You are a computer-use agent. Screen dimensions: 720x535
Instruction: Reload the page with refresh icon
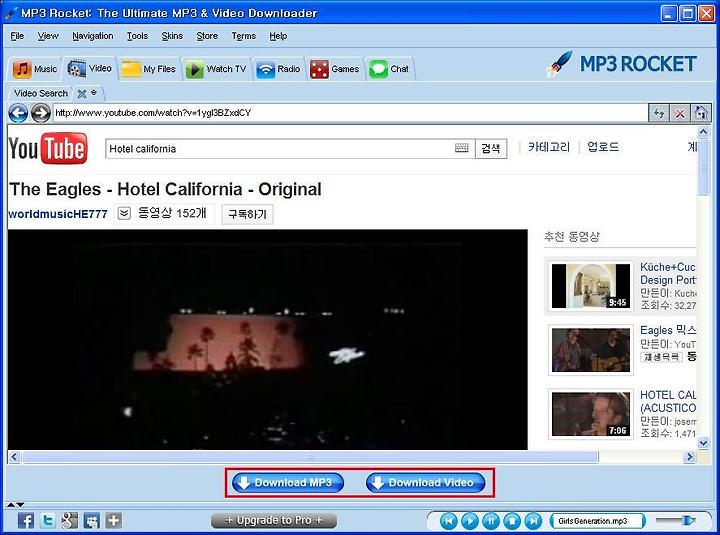tap(658, 113)
